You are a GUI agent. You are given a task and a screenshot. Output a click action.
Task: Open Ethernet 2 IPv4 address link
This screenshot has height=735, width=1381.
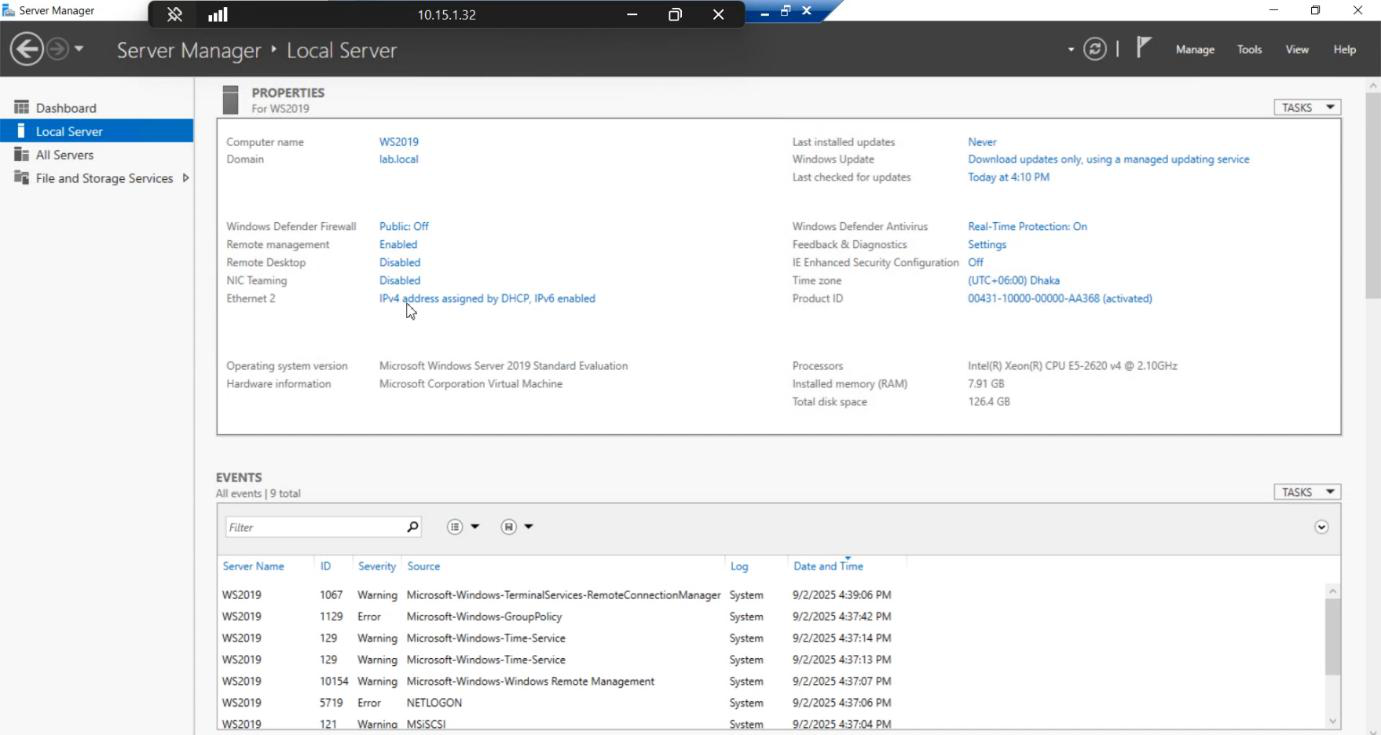[x=487, y=298]
